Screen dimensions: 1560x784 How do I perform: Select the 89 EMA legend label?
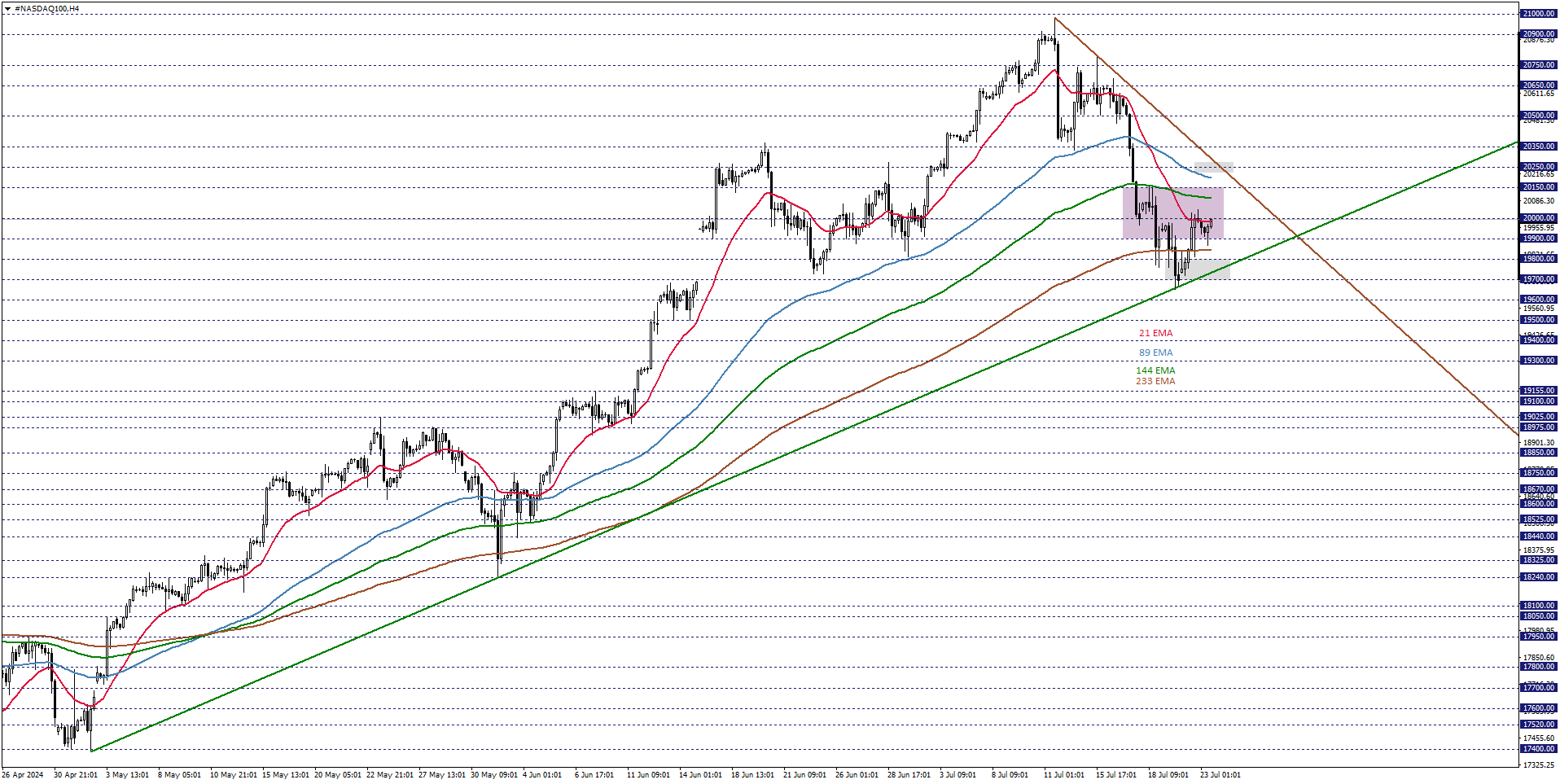tap(1155, 353)
